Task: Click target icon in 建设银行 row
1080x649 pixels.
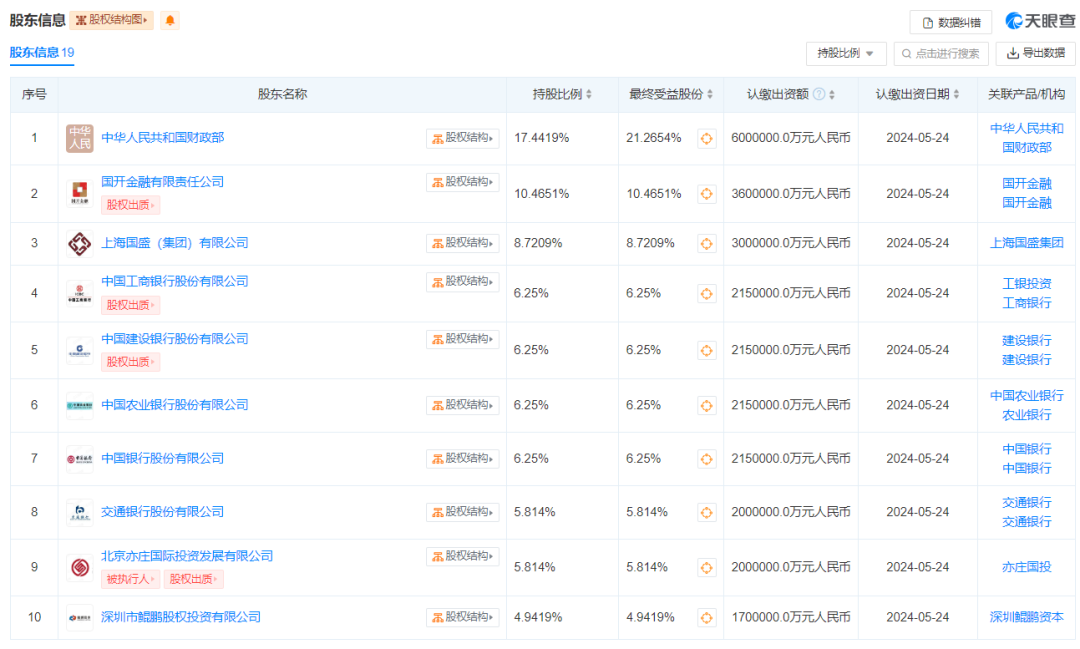Action: click(706, 351)
